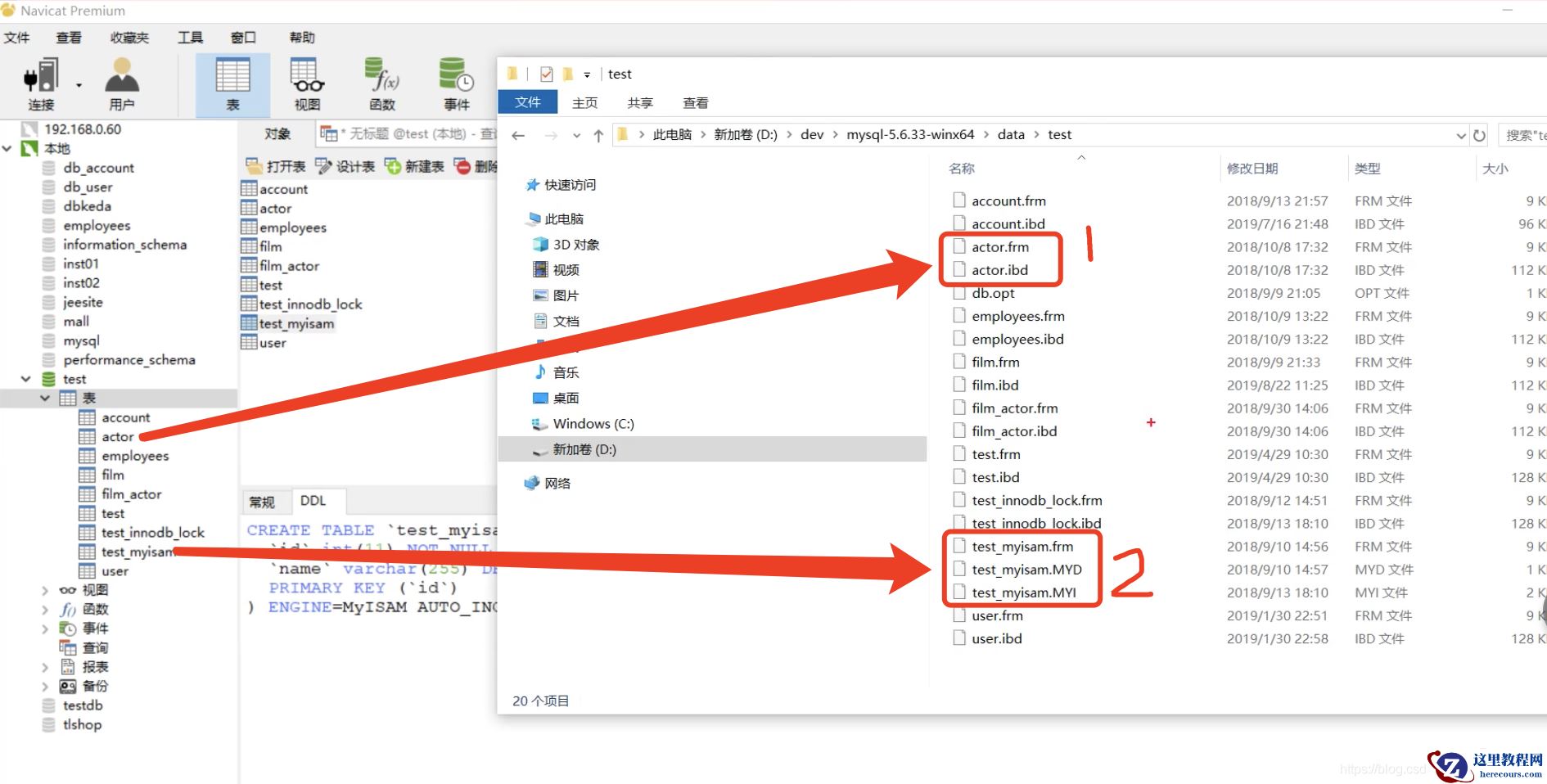This screenshot has width=1547, height=784.
Task: Open Pictures folder in Explorer sidebar
Action: coord(556,295)
